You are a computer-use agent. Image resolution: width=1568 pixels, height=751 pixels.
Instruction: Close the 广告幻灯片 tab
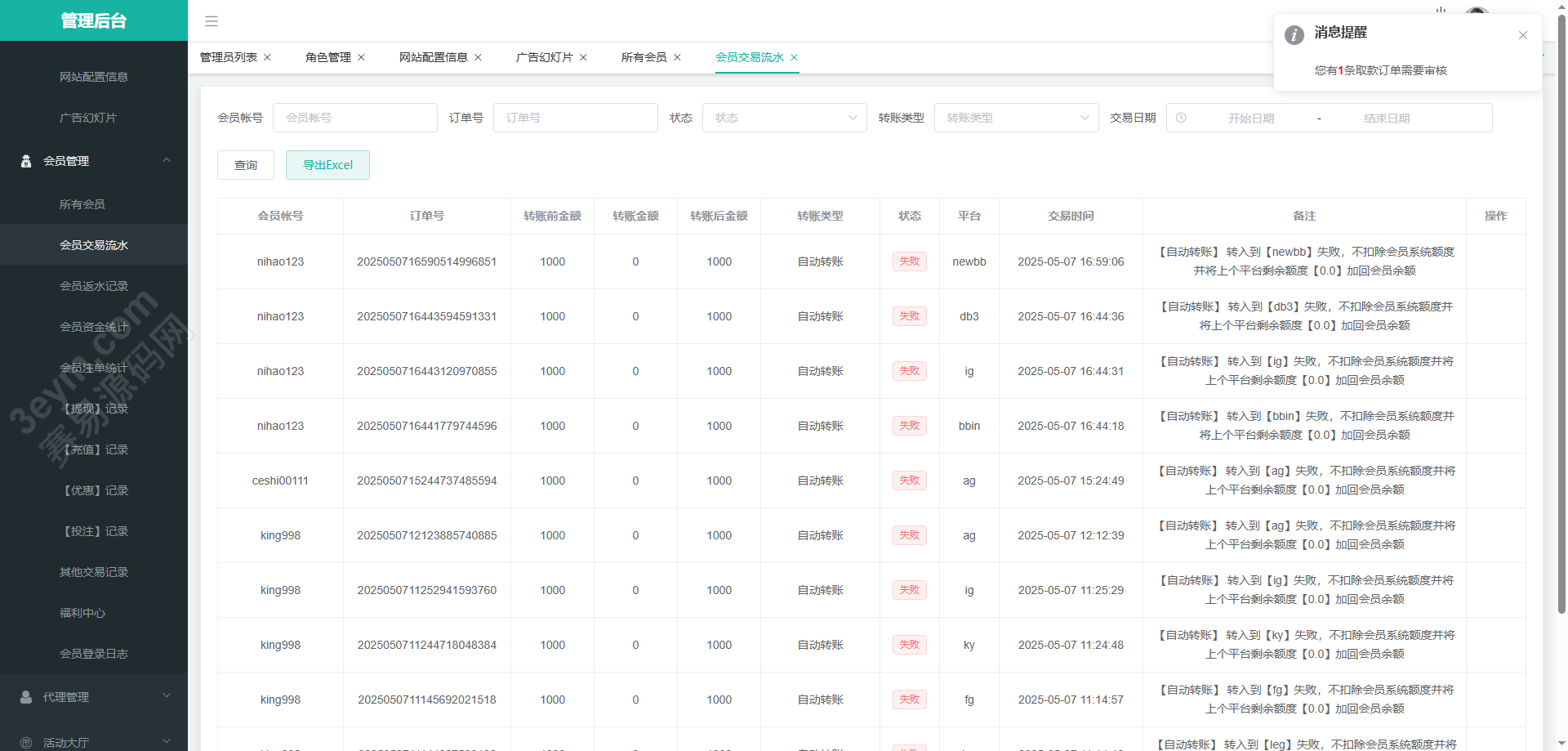583,57
